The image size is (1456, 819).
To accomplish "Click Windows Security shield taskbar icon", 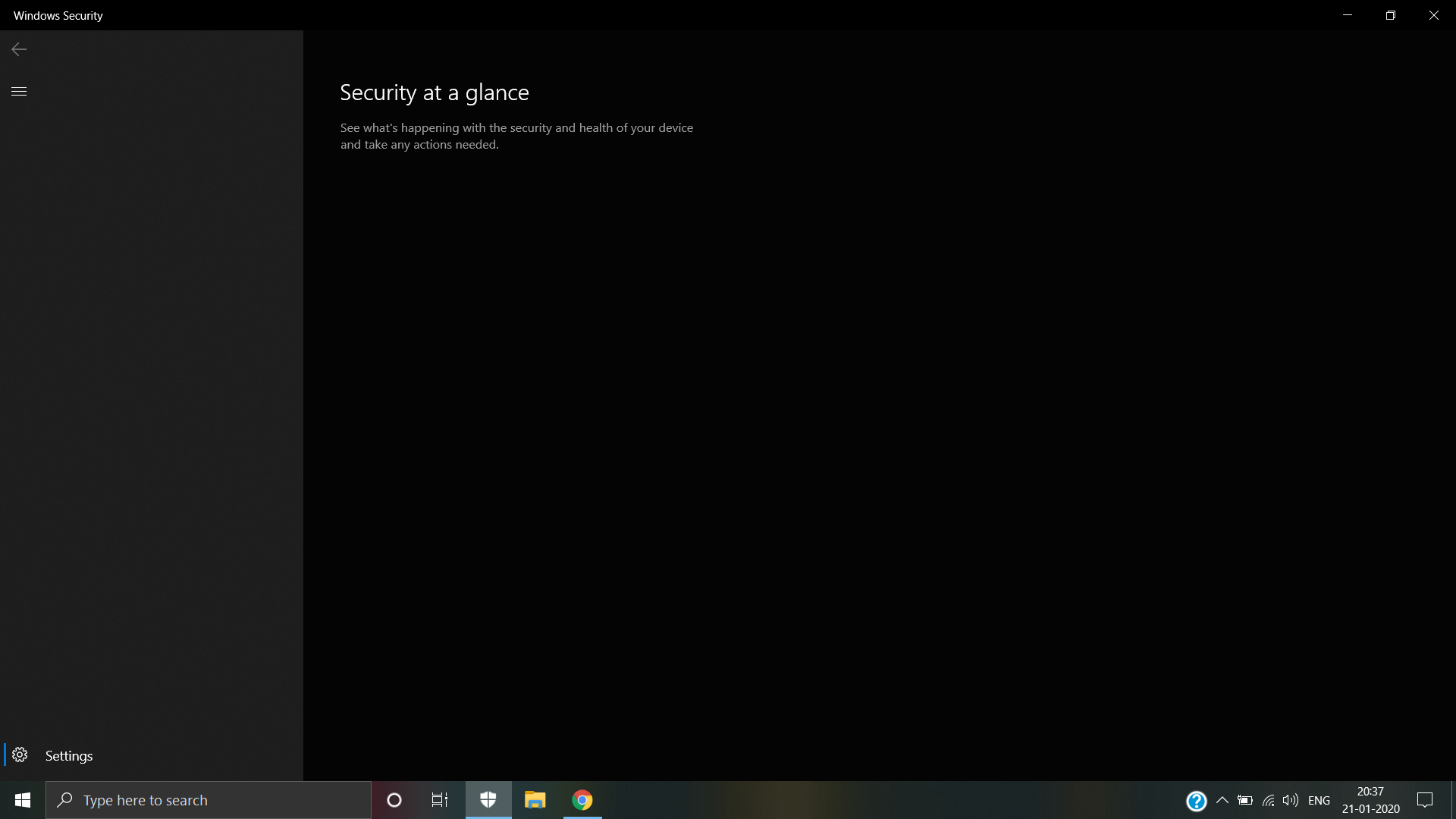I will 488,800.
